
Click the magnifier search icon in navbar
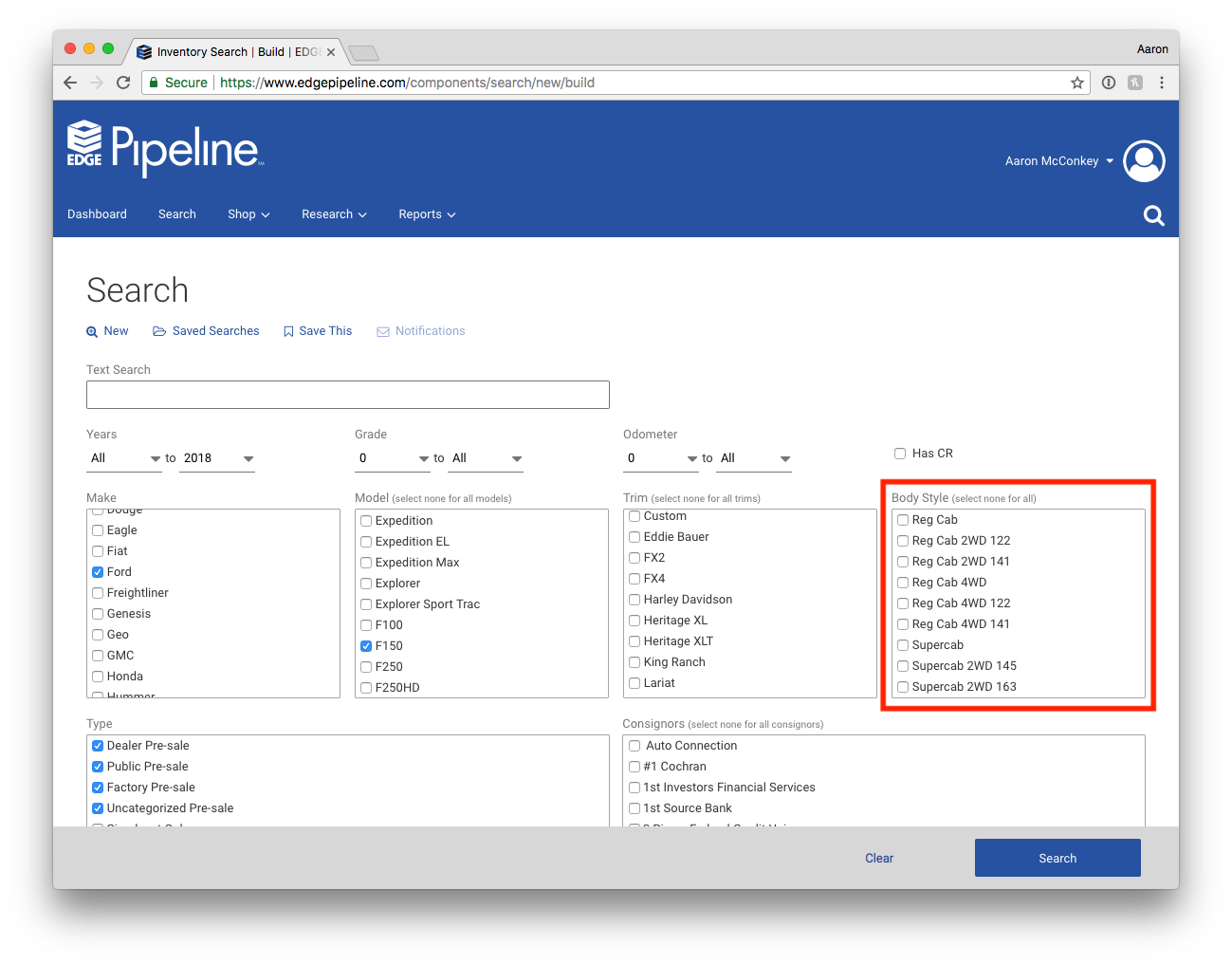(1153, 215)
